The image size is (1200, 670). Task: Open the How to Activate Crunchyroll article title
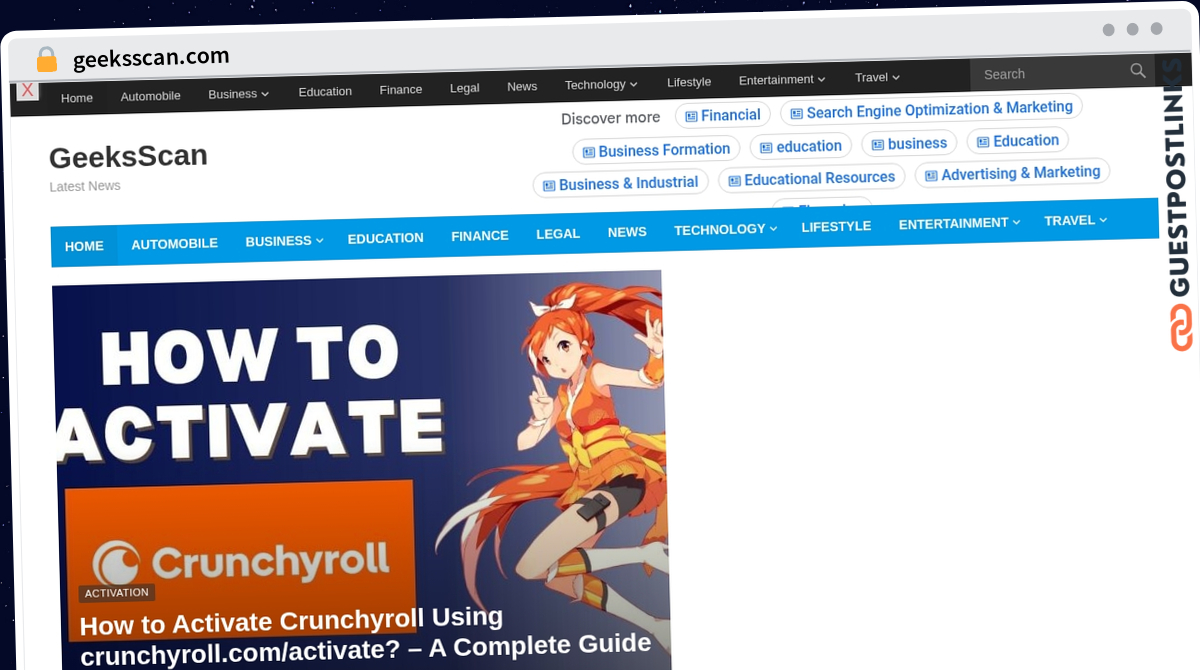(x=366, y=634)
